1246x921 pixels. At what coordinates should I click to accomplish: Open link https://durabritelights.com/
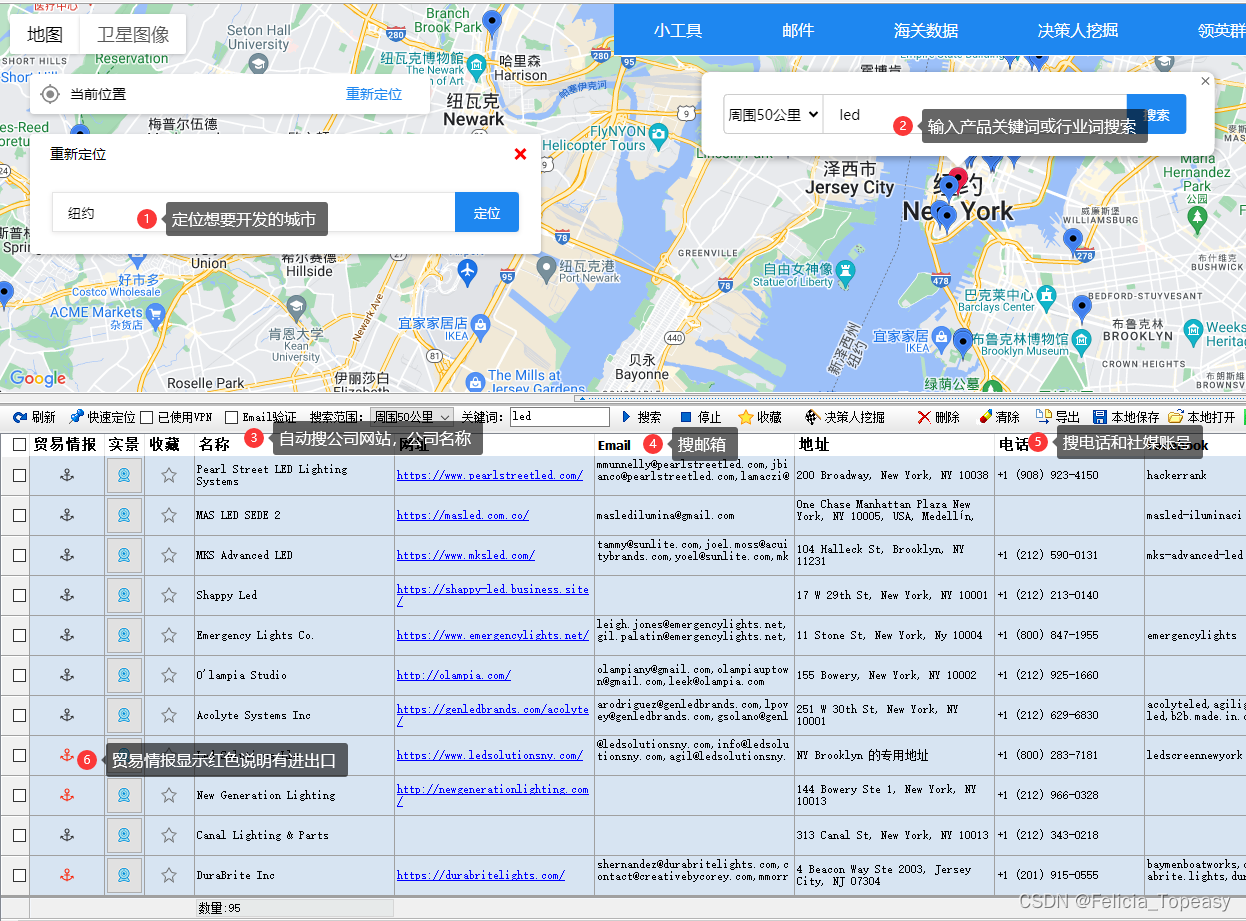pos(481,875)
